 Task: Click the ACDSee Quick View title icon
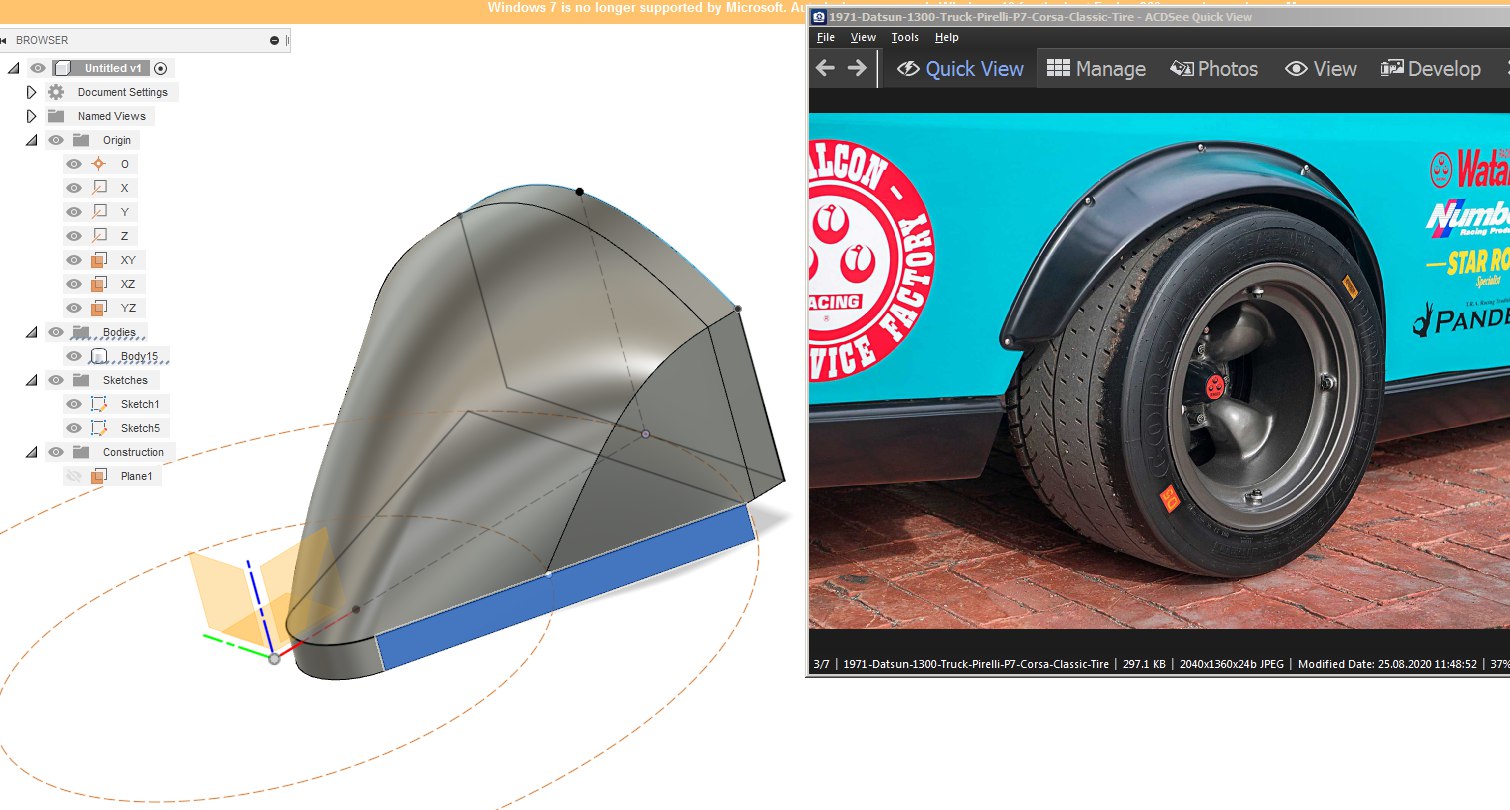coord(818,17)
